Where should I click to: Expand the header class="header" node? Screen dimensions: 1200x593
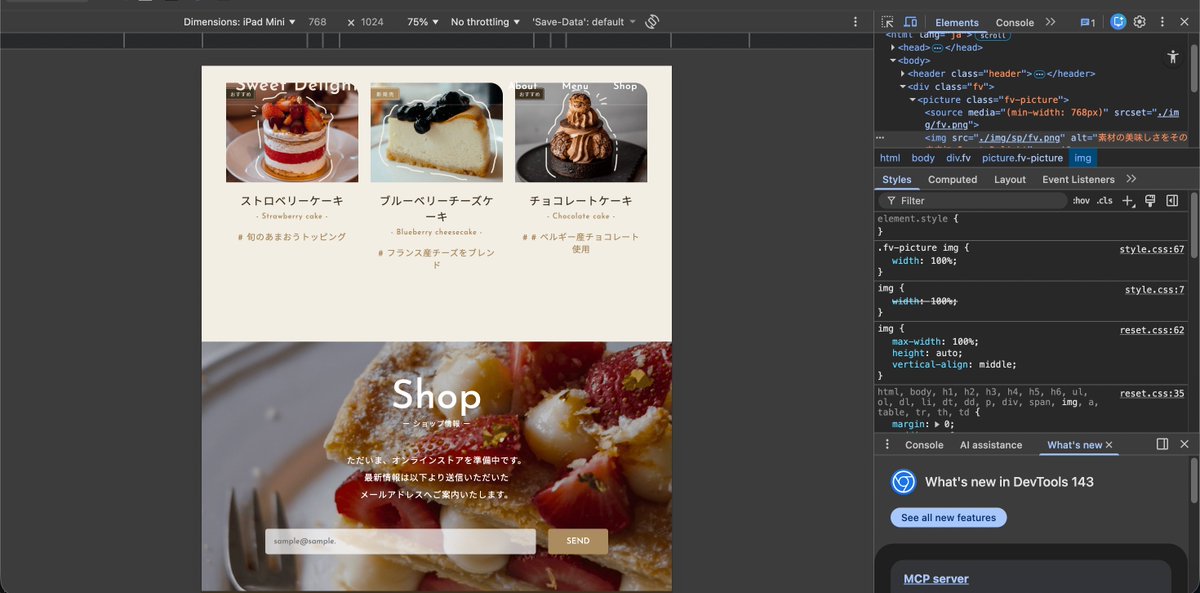click(903, 73)
